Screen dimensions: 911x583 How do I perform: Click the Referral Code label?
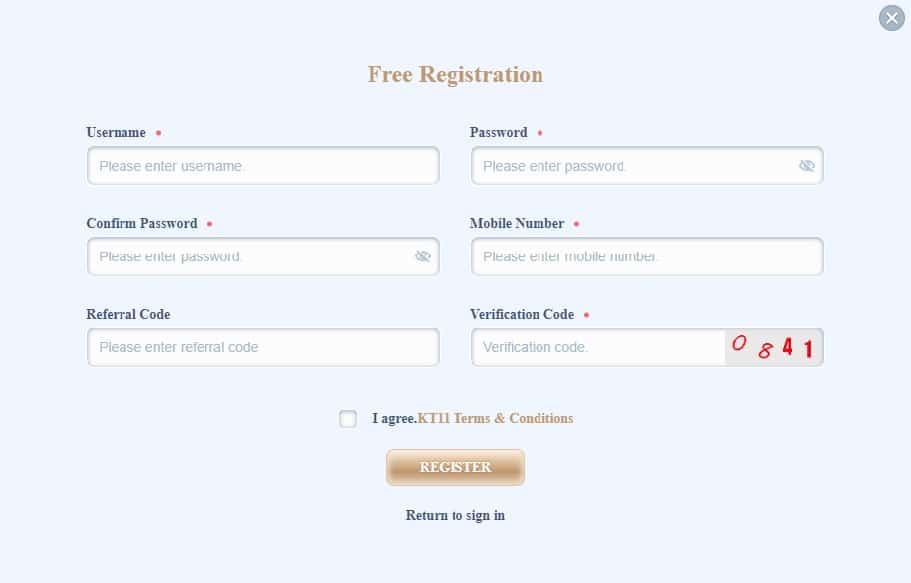coord(128,314)
